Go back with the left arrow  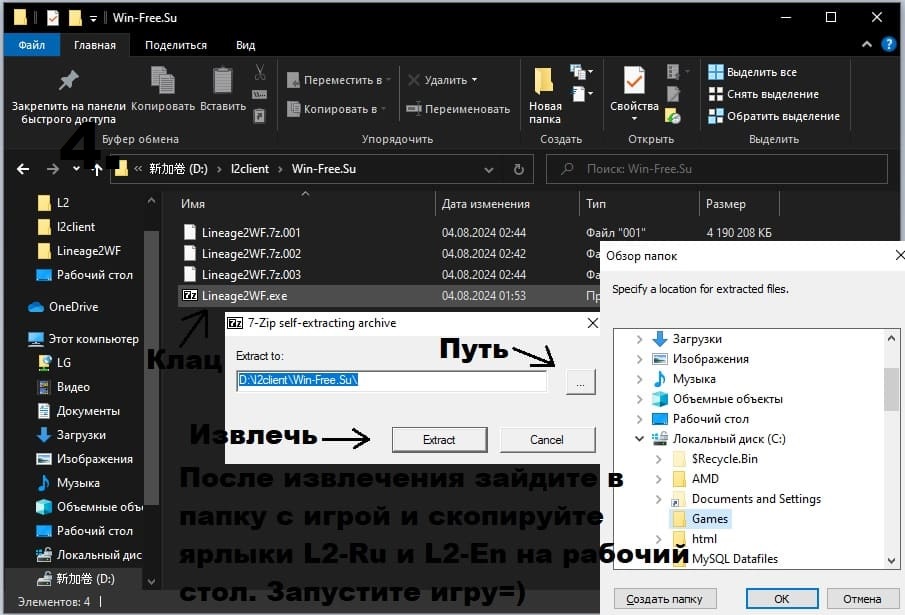(23, 169)
